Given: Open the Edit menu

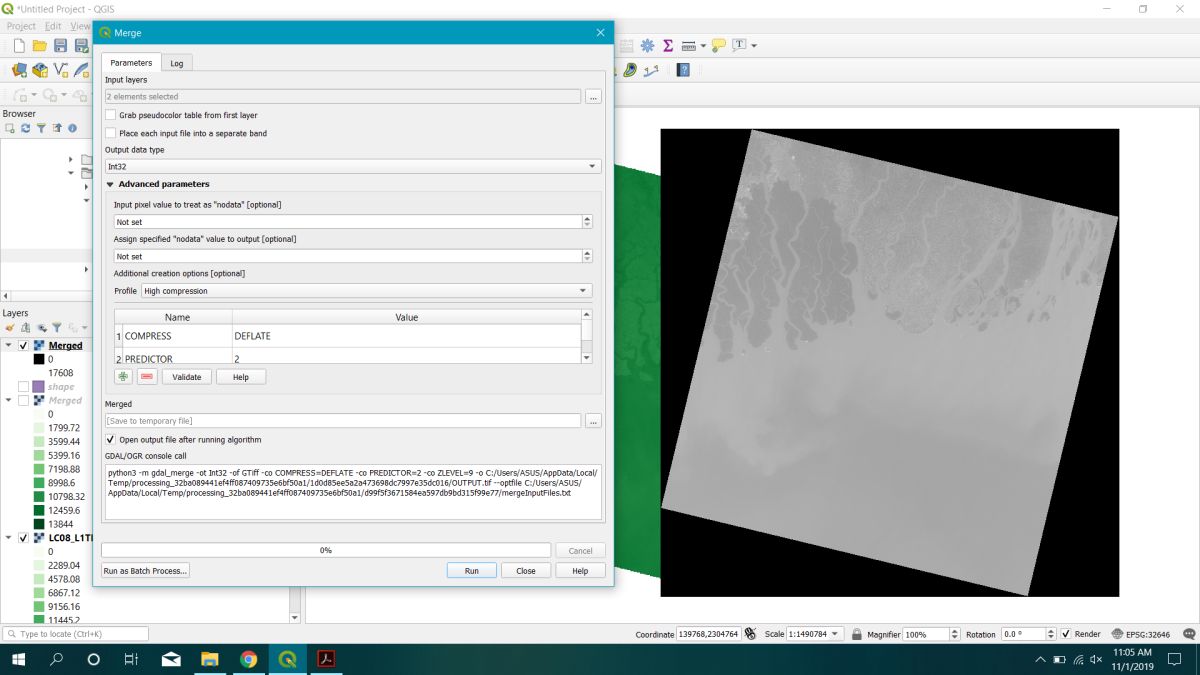Looking at the screenshot, I should 53,26.
